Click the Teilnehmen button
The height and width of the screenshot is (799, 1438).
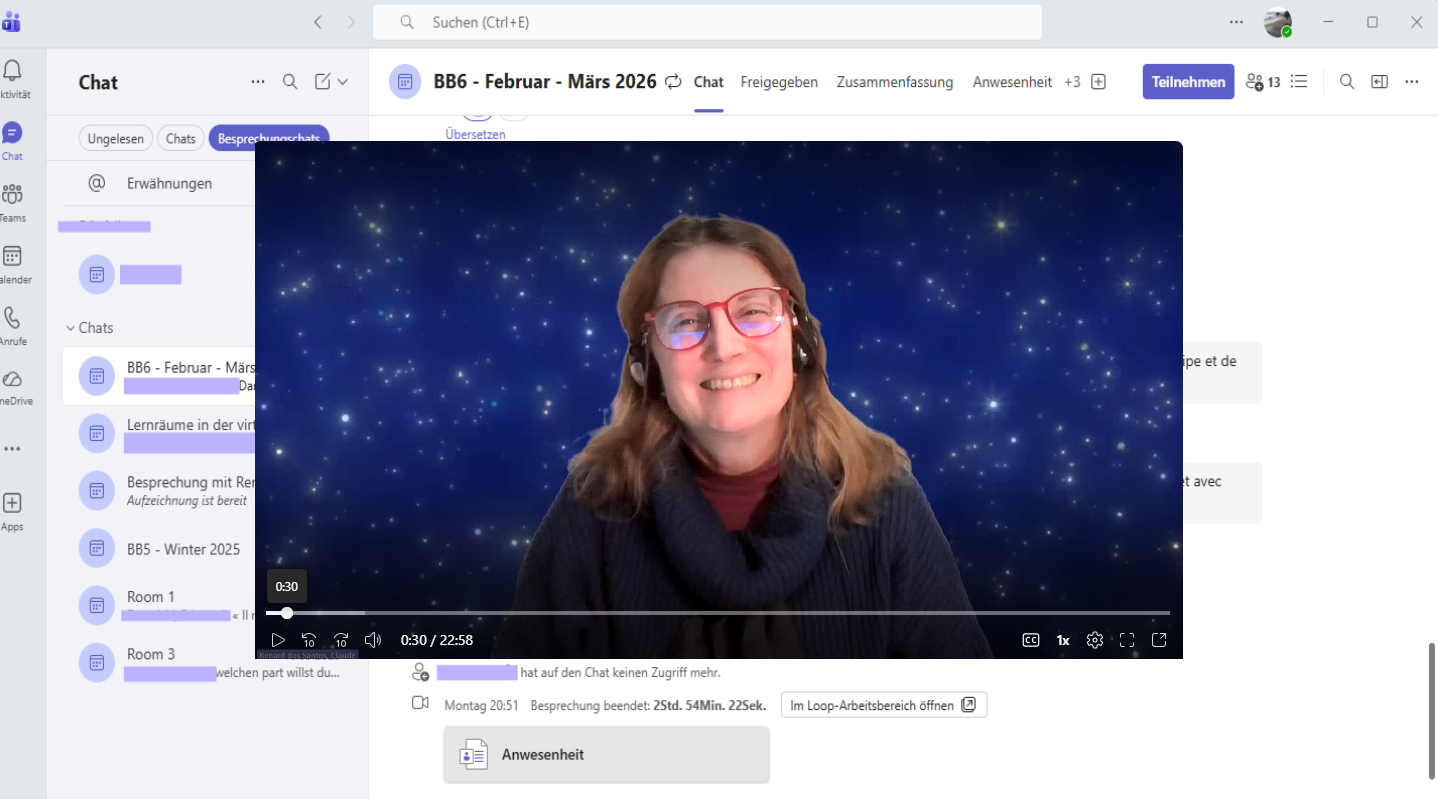[1188, 82]
